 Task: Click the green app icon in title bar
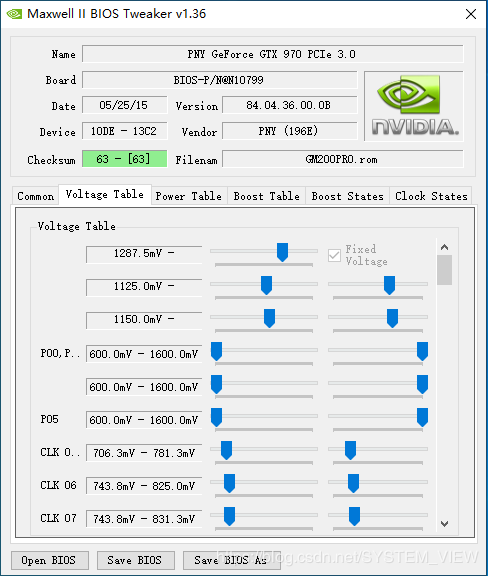14,14
